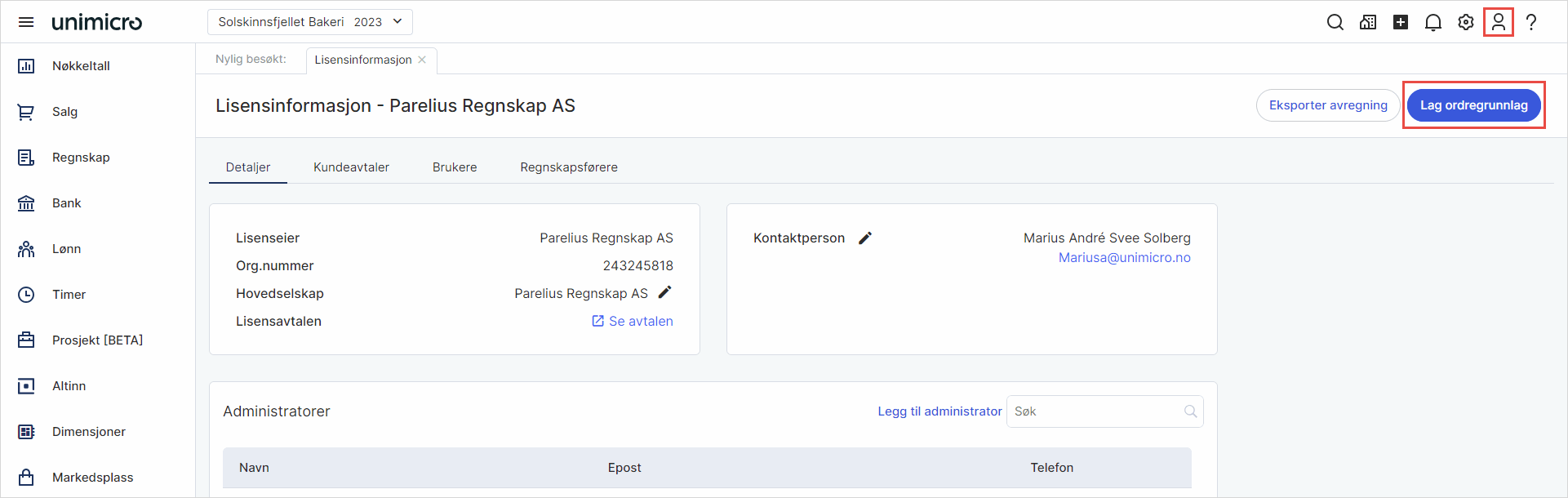
Task: Edit Hovedselskap with the pencil icon
Action: coord(664,292)
